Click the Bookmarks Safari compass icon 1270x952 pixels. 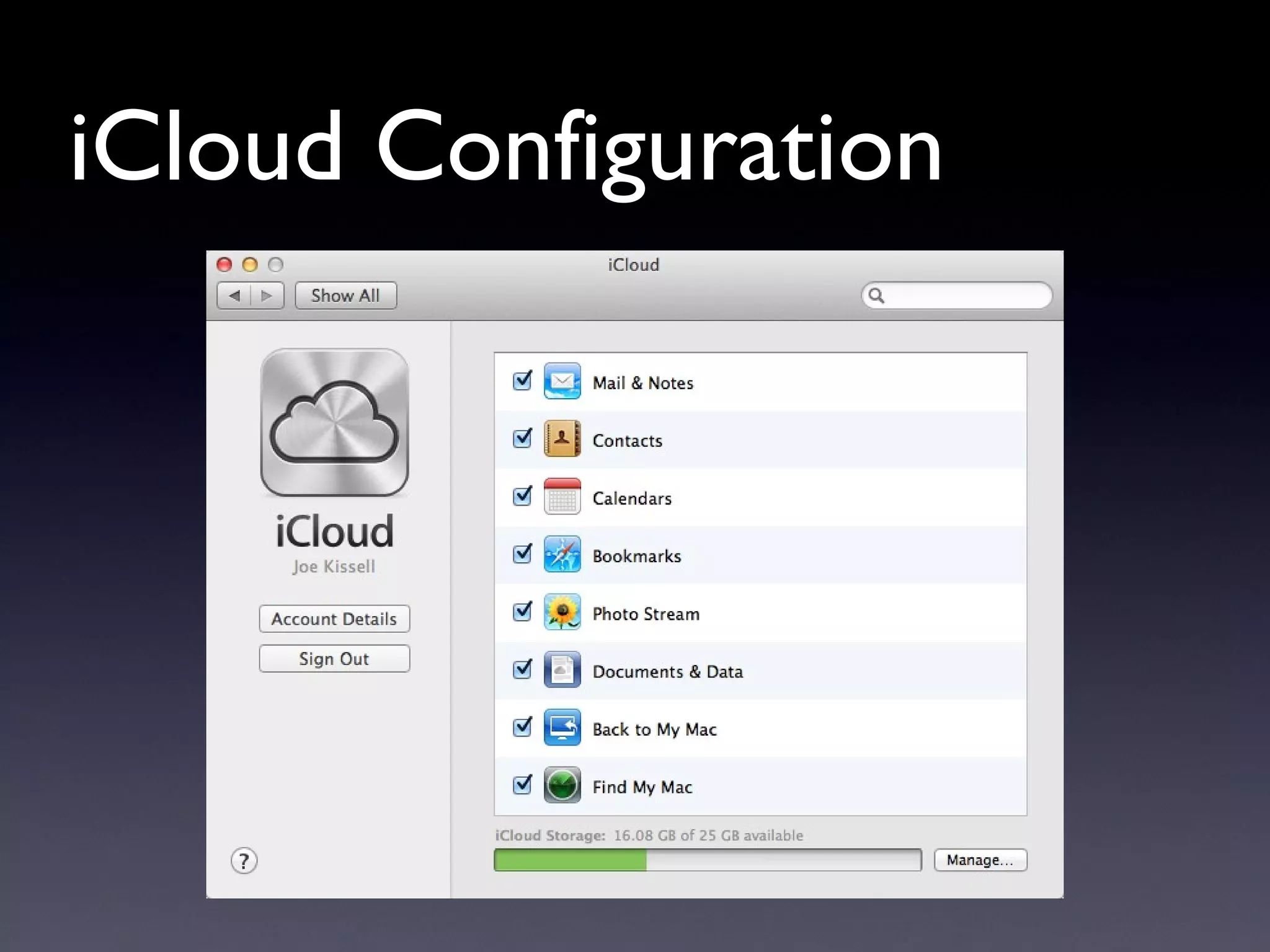562,554
